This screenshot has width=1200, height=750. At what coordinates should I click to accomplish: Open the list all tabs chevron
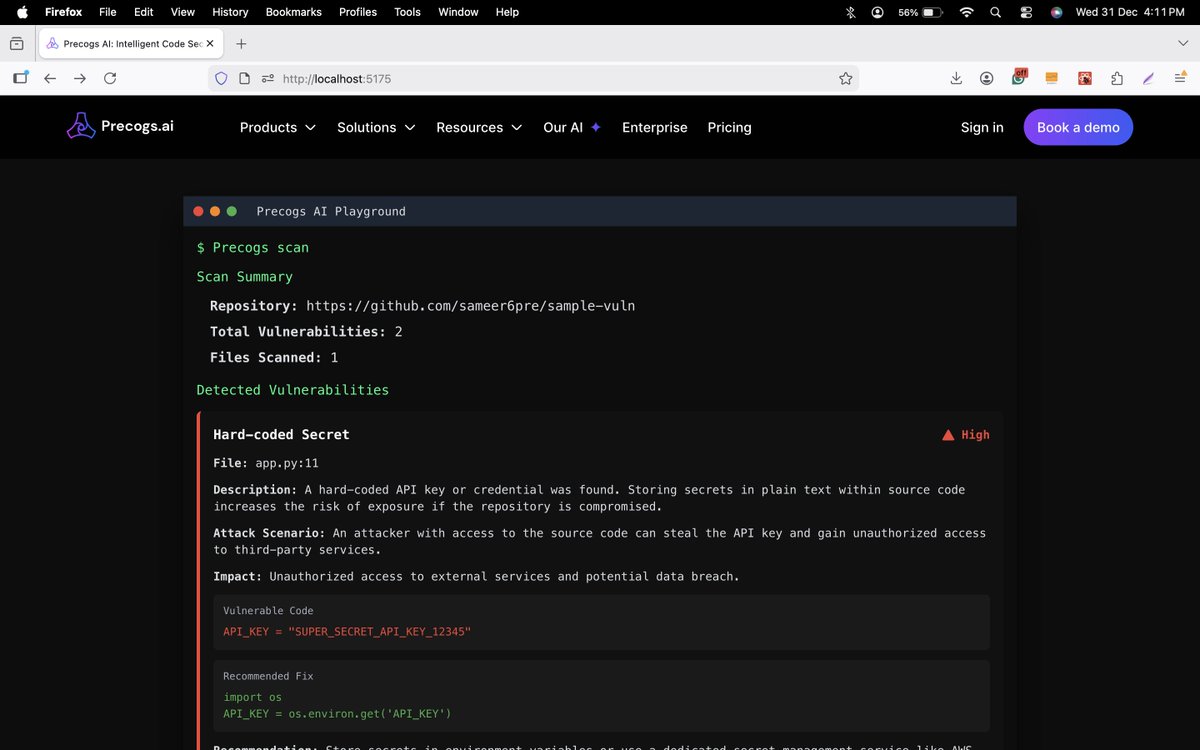[1183, 44]
